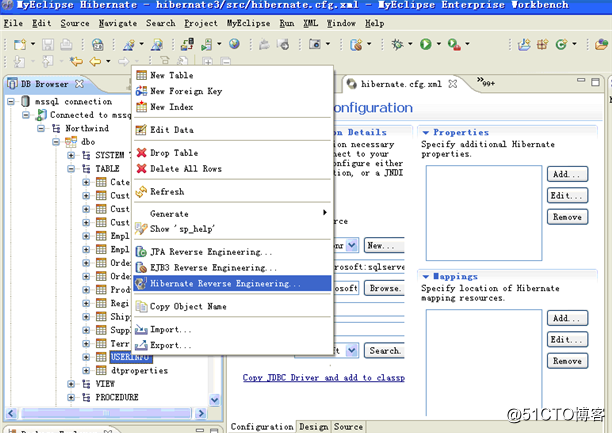Expand the SYSTEM TABLE folder node
The width and height of the screenshot is (615, 433).
click(x=71, y=155)
